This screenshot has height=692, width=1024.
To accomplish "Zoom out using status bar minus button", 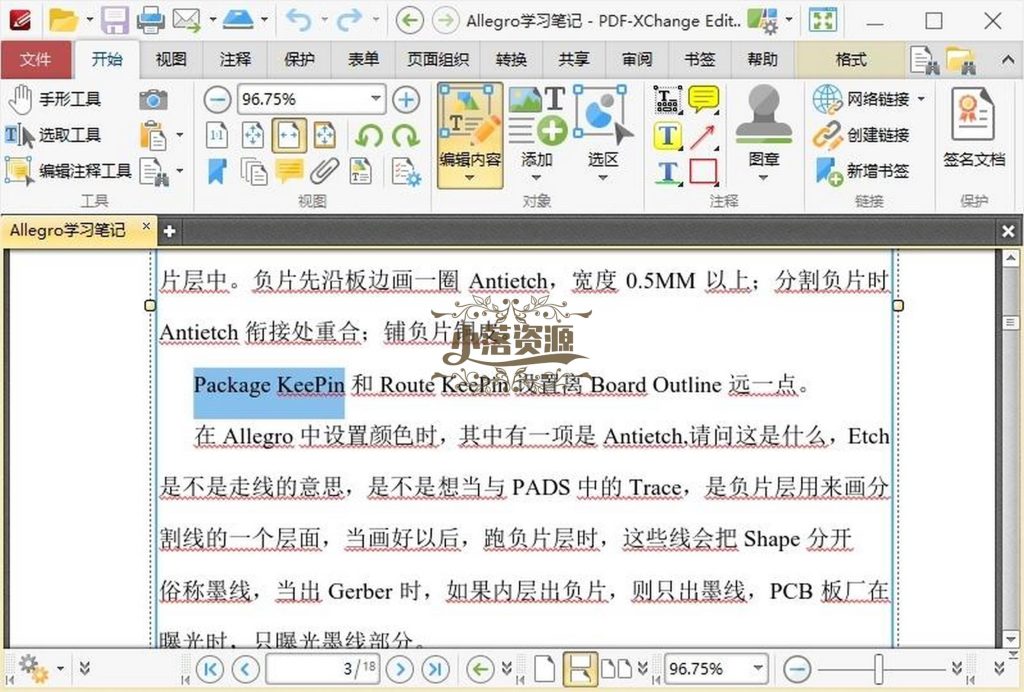I will pos(797,669).
